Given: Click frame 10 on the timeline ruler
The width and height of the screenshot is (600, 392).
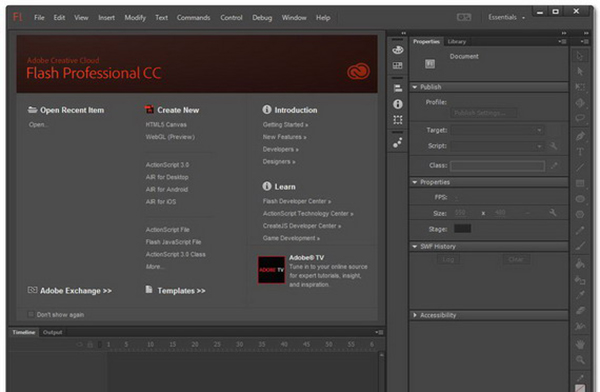Looking at the screenshot, I should 150,345.
